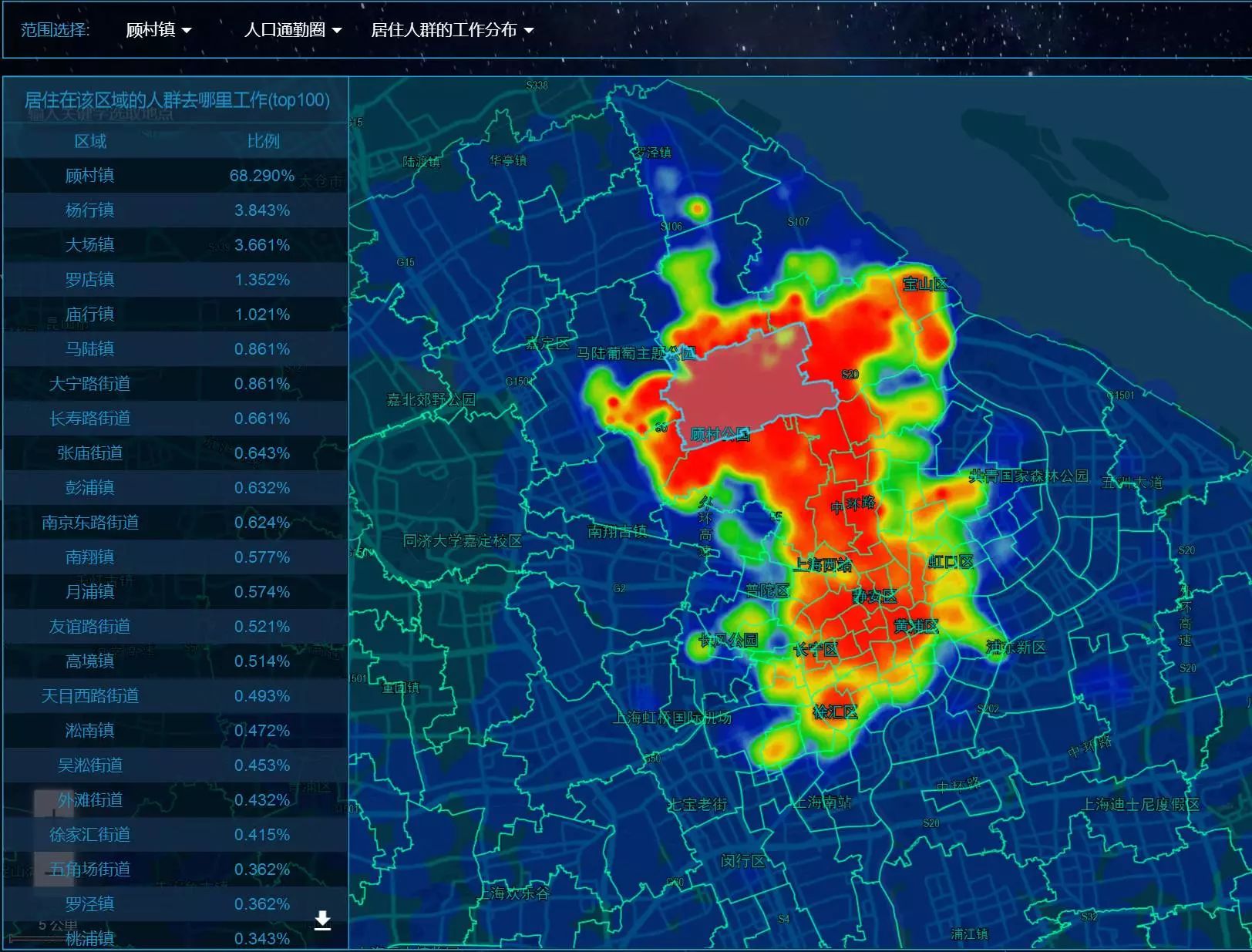The width and height of the screenshot is (1252, 952).
Task: Select the 彭浦镇 table row
Action: (x=176, y=488)
